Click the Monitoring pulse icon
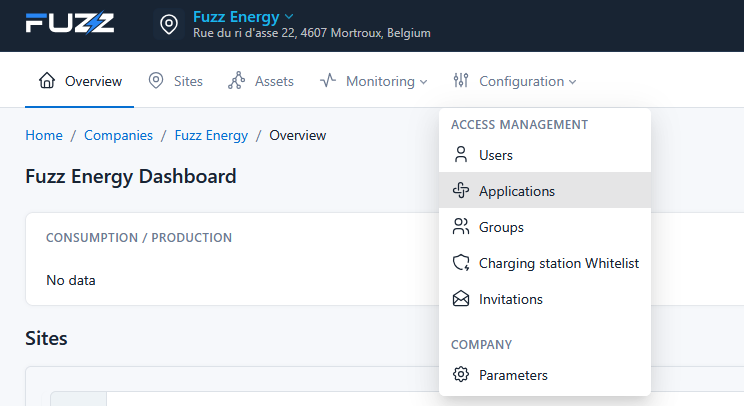 tap(328, 80)
